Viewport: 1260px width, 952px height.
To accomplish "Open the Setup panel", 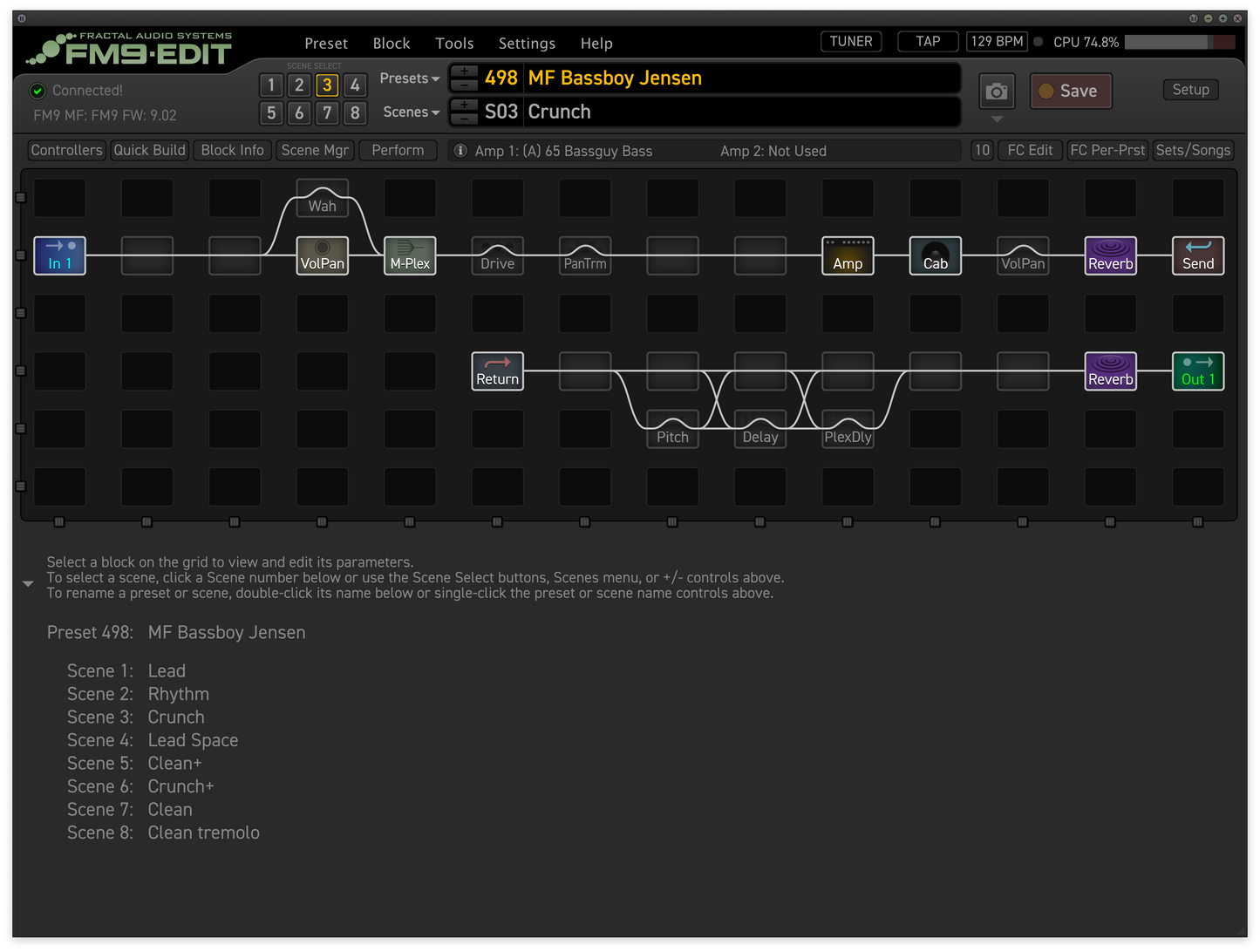I will pos(1190,89).
